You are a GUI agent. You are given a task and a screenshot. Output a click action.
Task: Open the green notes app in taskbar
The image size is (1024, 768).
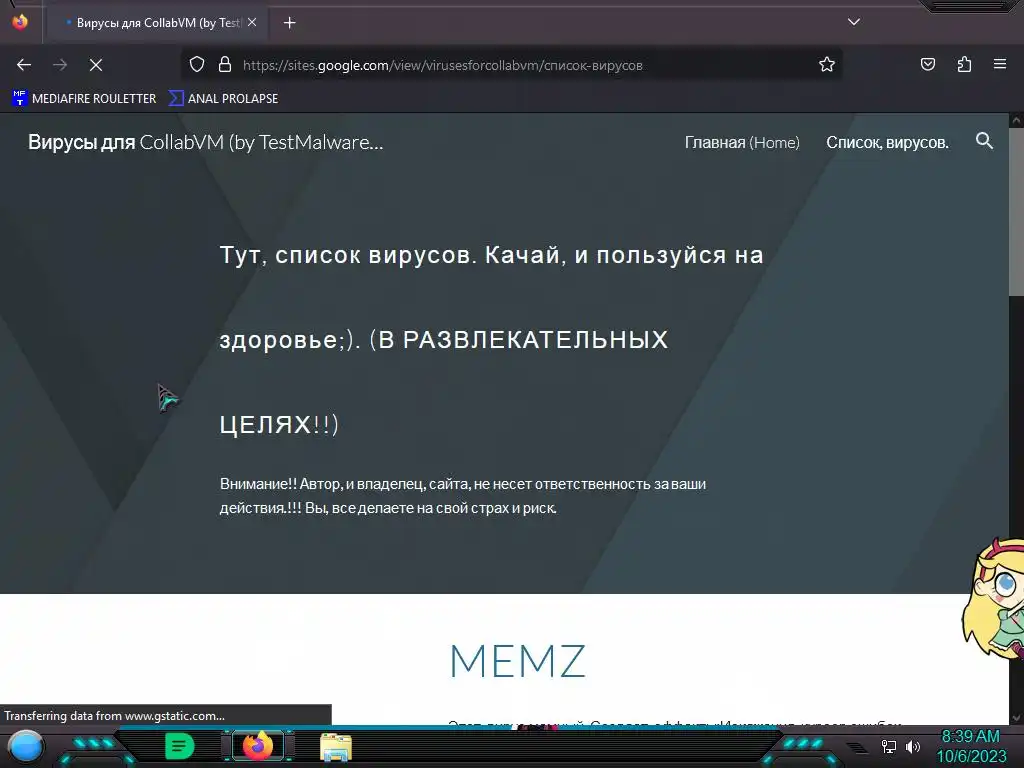[180, 746]
